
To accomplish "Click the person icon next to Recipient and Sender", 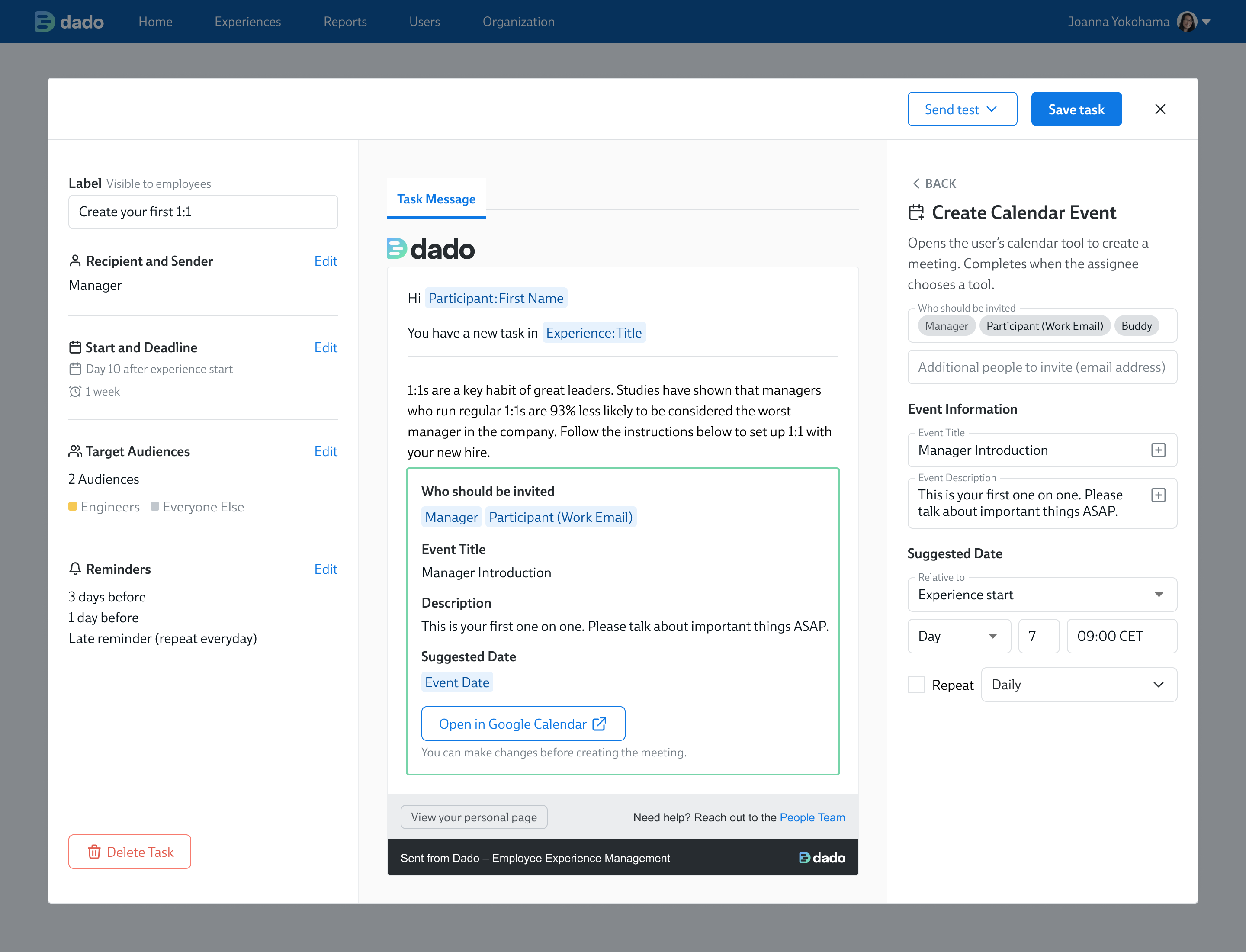I will click(75, 261).
